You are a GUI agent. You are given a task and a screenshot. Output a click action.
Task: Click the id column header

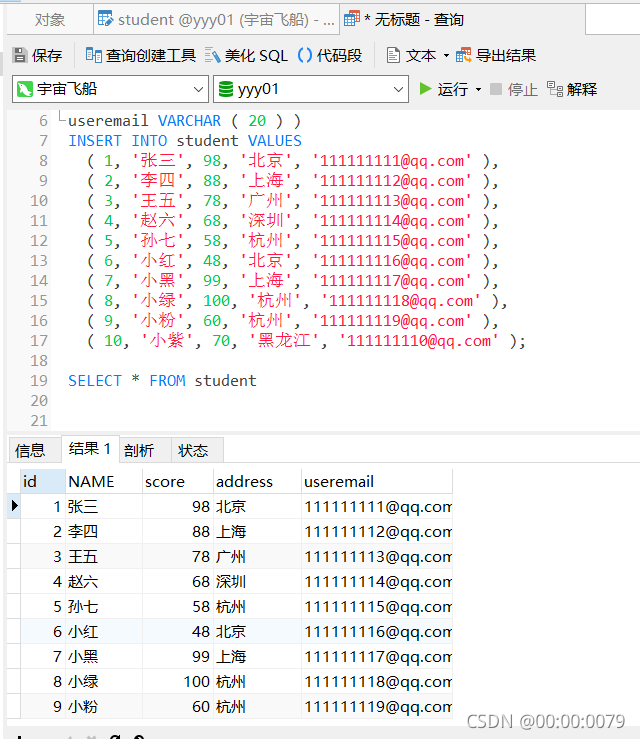click(42, 481)
